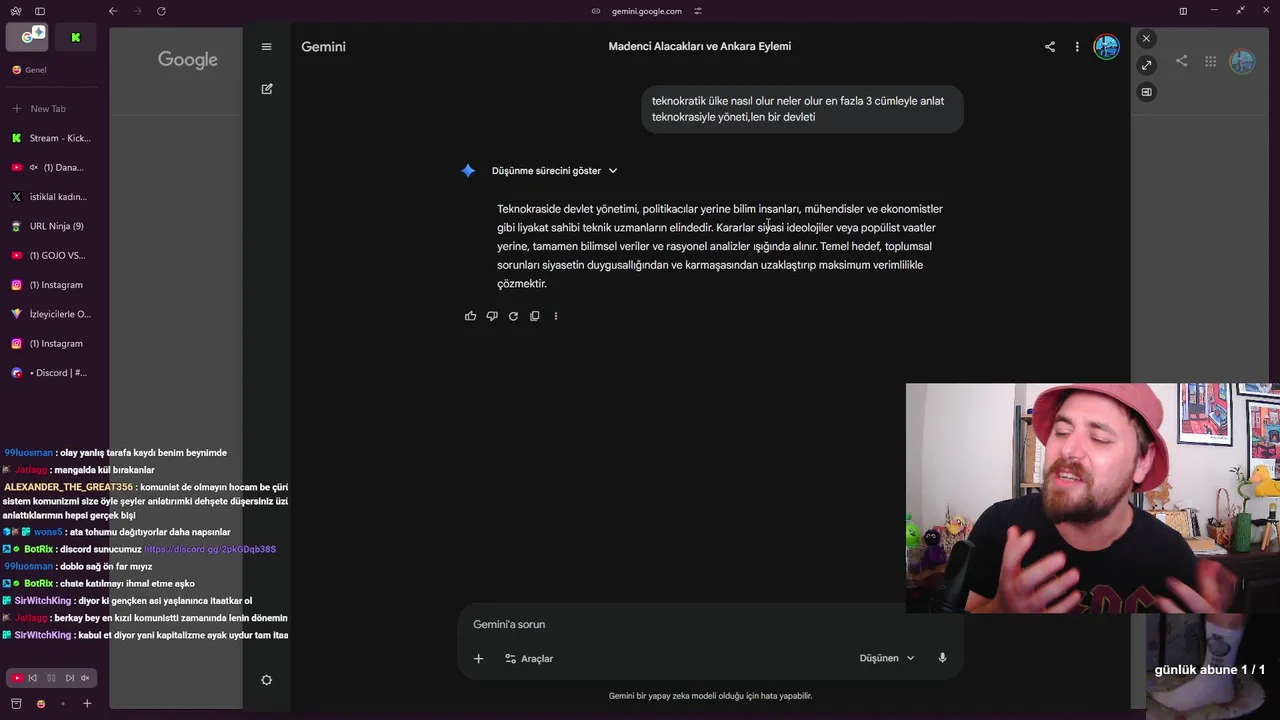This screenshot has width=1280, height=720.
Task: Switch to the 'istiklal kadın...' X tab
Action: click(x=52, y=197)
